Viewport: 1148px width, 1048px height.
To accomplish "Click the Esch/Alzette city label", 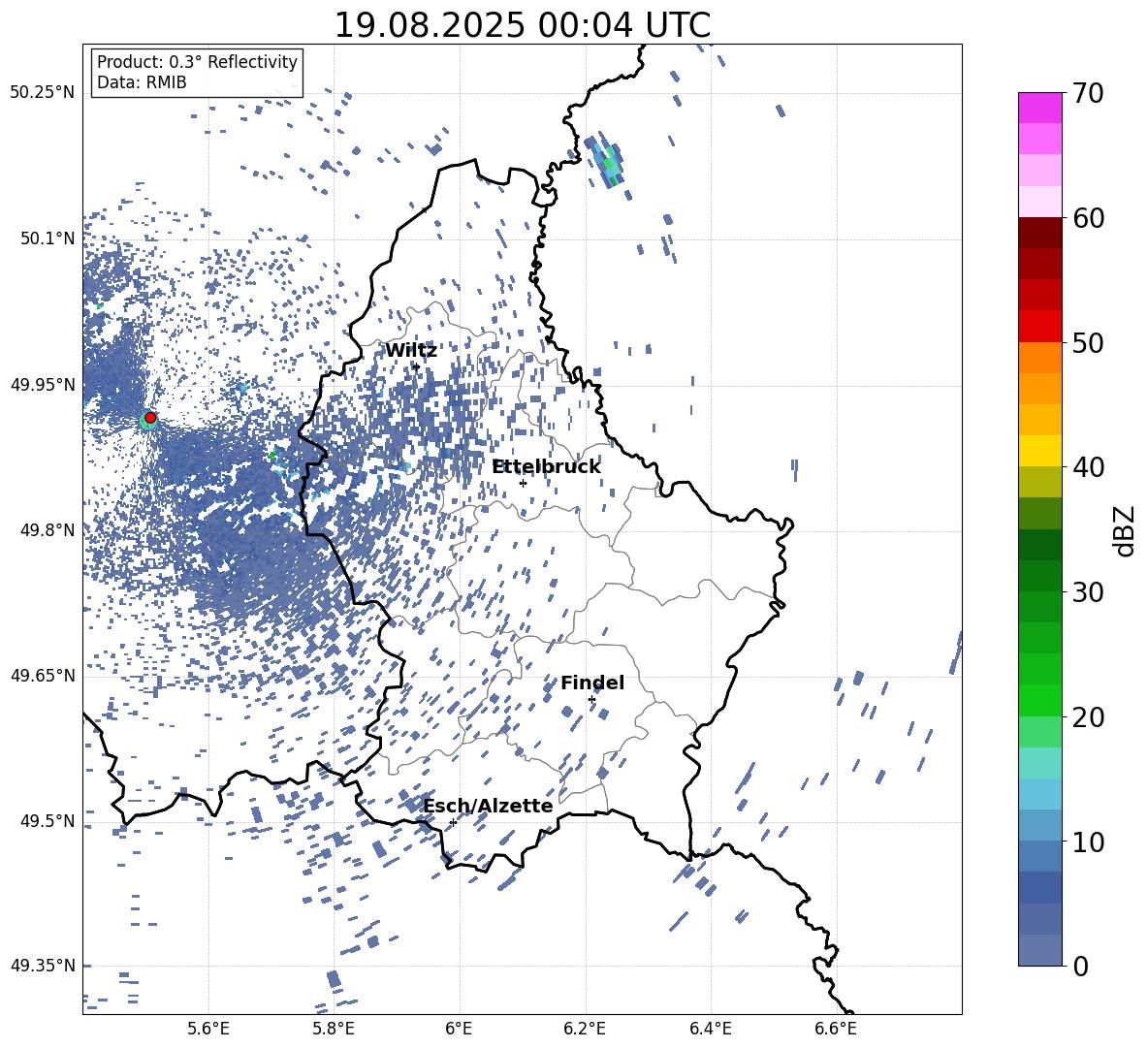I will [488, 806].
